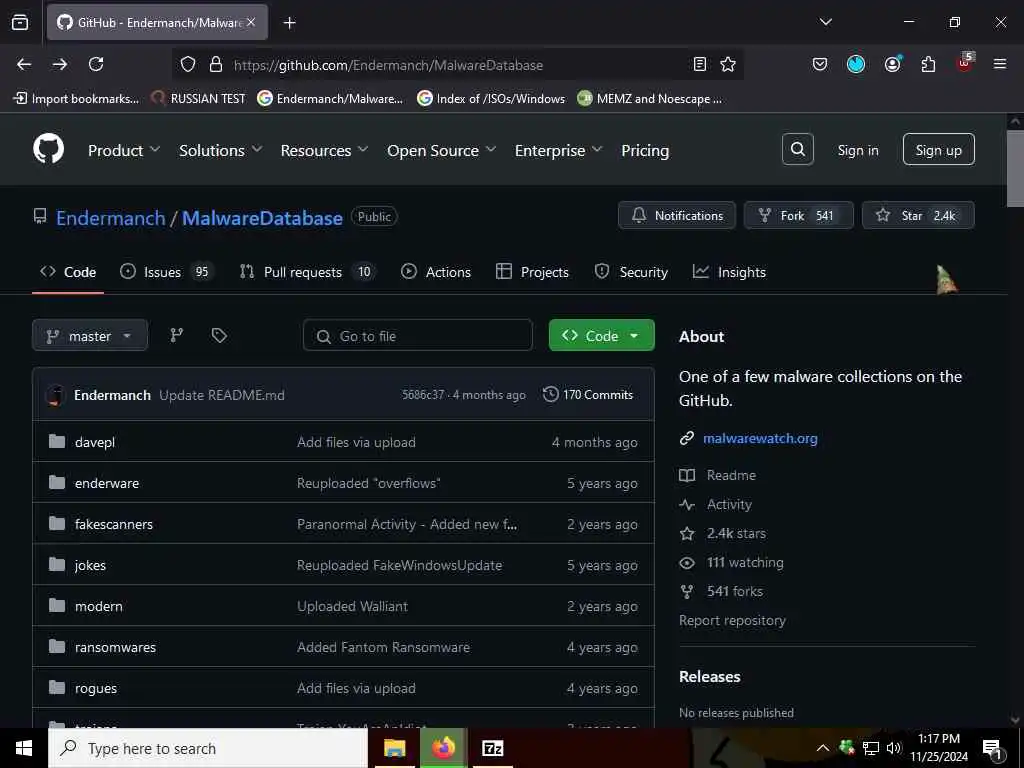Switch to the Security tab
1024x768 pixels.
coord(631,272)
